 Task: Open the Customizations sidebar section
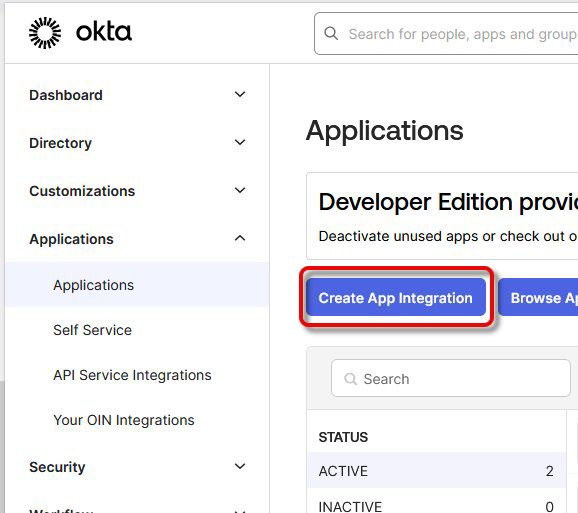point(82,191)
